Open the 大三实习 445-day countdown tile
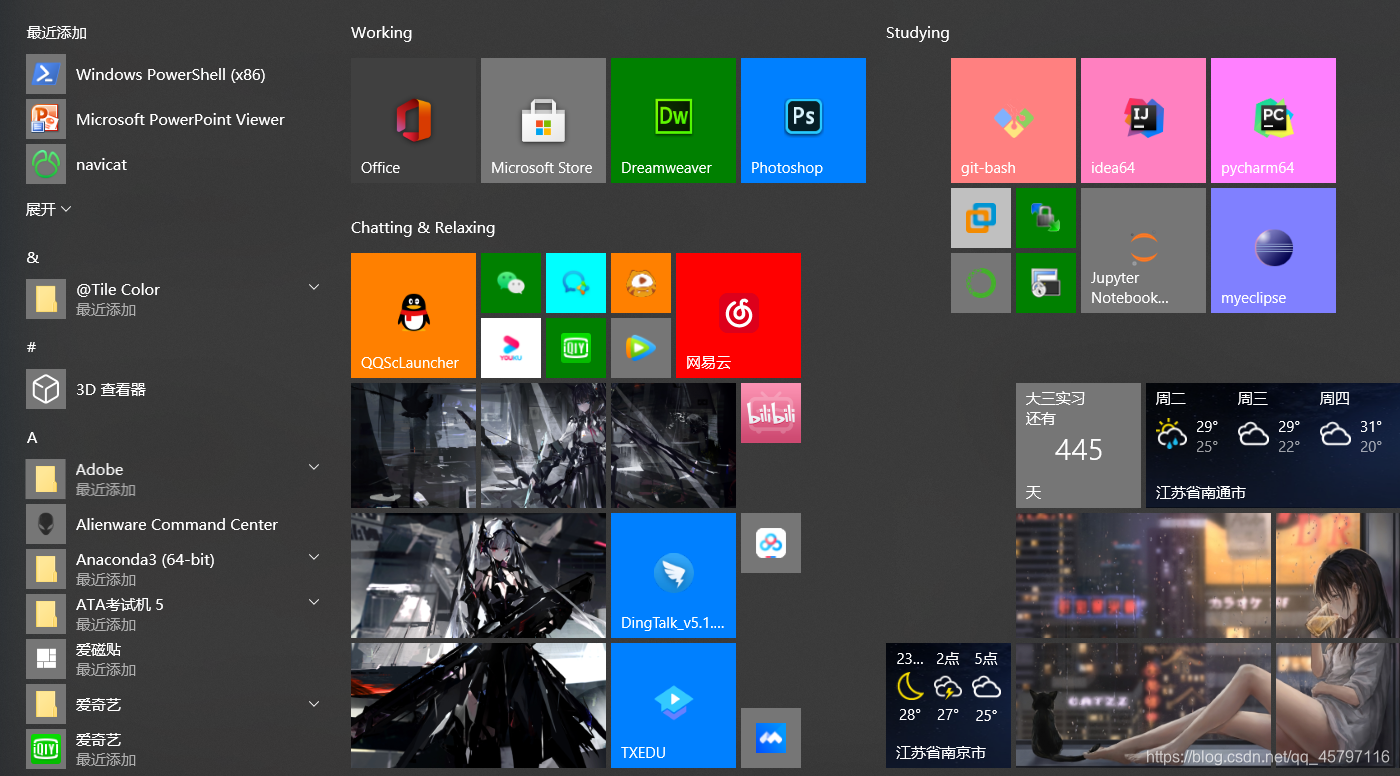The height and width of the screenshot is (776, 1400). pos(1078,445)
